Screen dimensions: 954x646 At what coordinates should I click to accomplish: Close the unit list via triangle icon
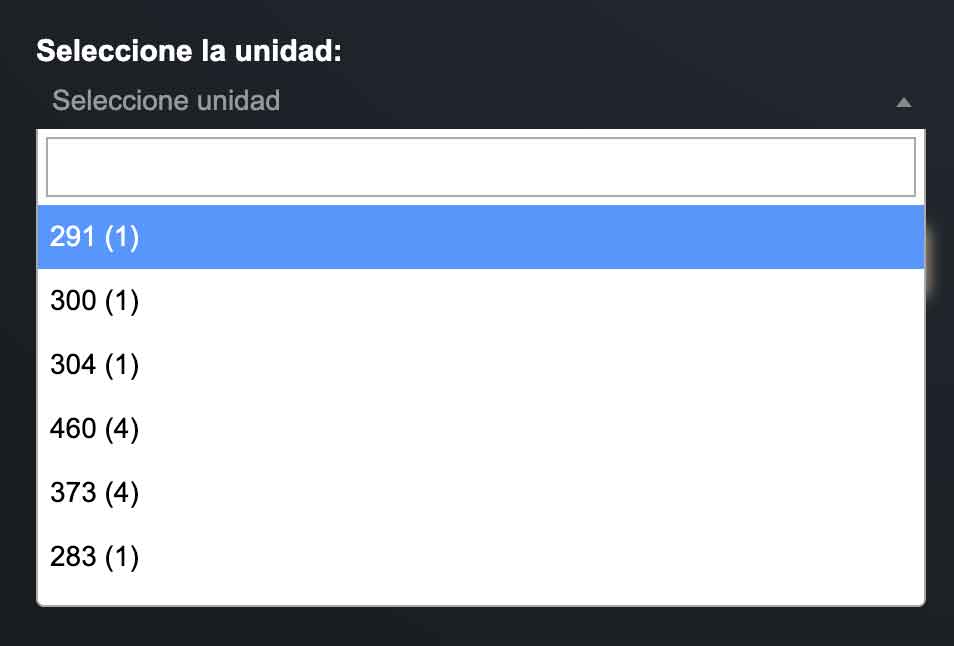point(904,102)
